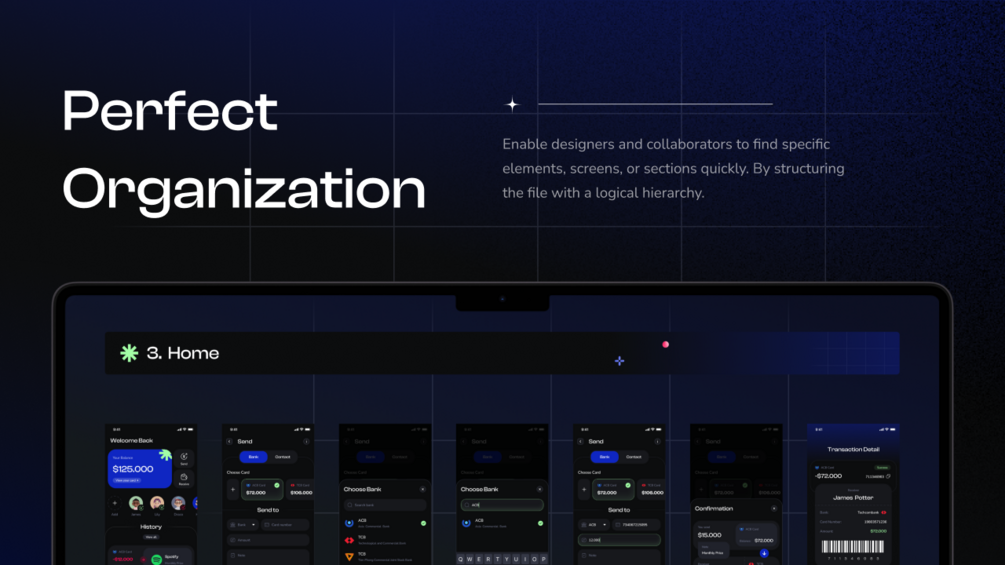
Task: Click add-card plus on Send screen with ACB chosen
Action: pos(584,489)
